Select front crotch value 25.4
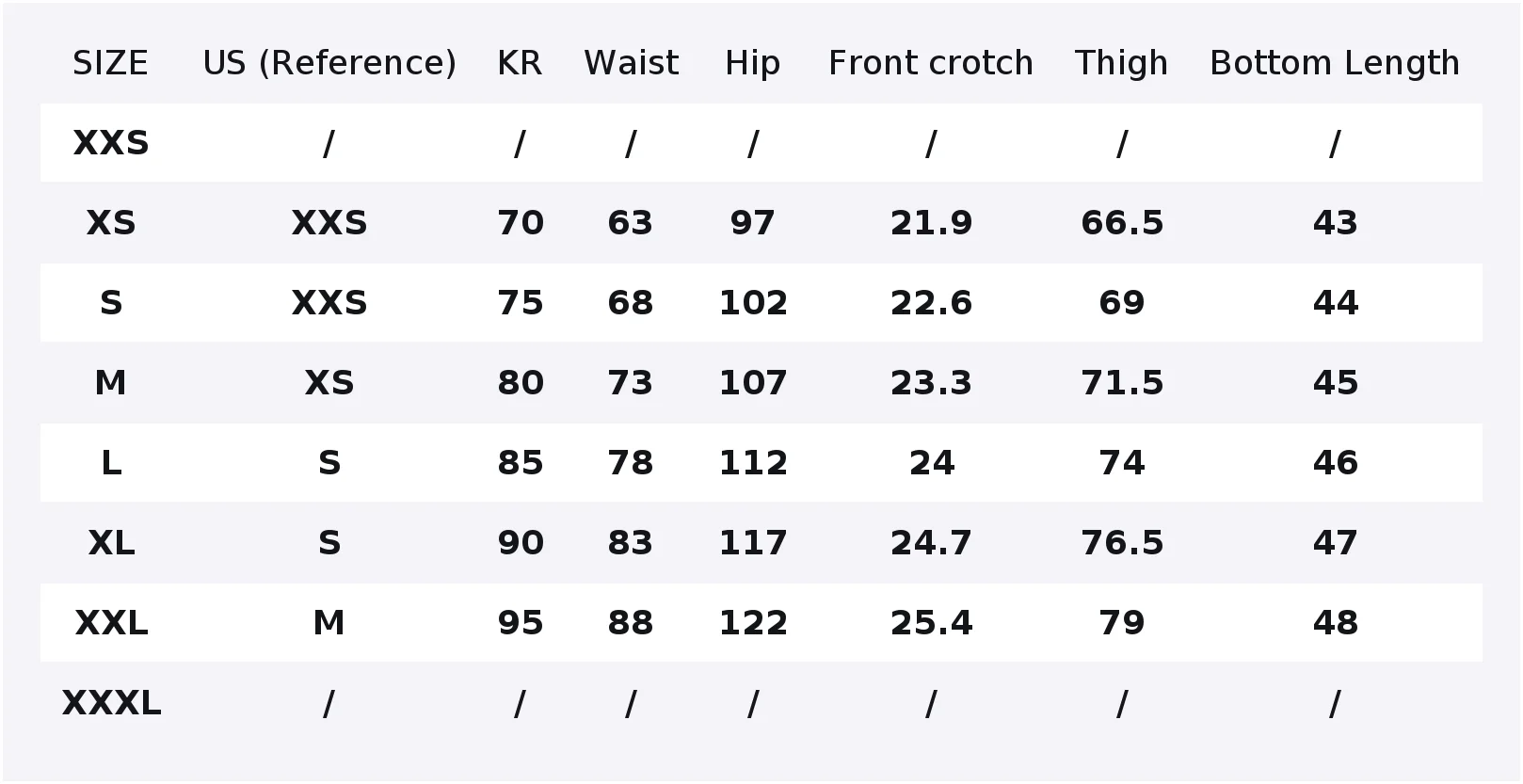Viewport: 1523px width, 784px height. click(x=931, y=623)
